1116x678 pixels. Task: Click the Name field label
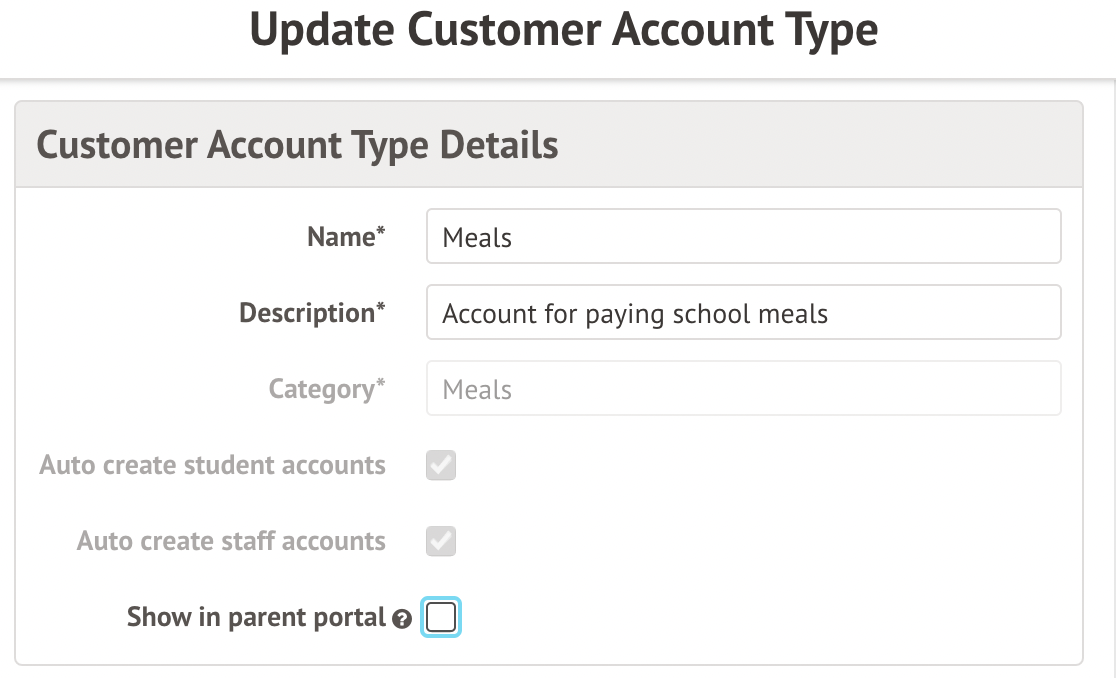[341, 237]
